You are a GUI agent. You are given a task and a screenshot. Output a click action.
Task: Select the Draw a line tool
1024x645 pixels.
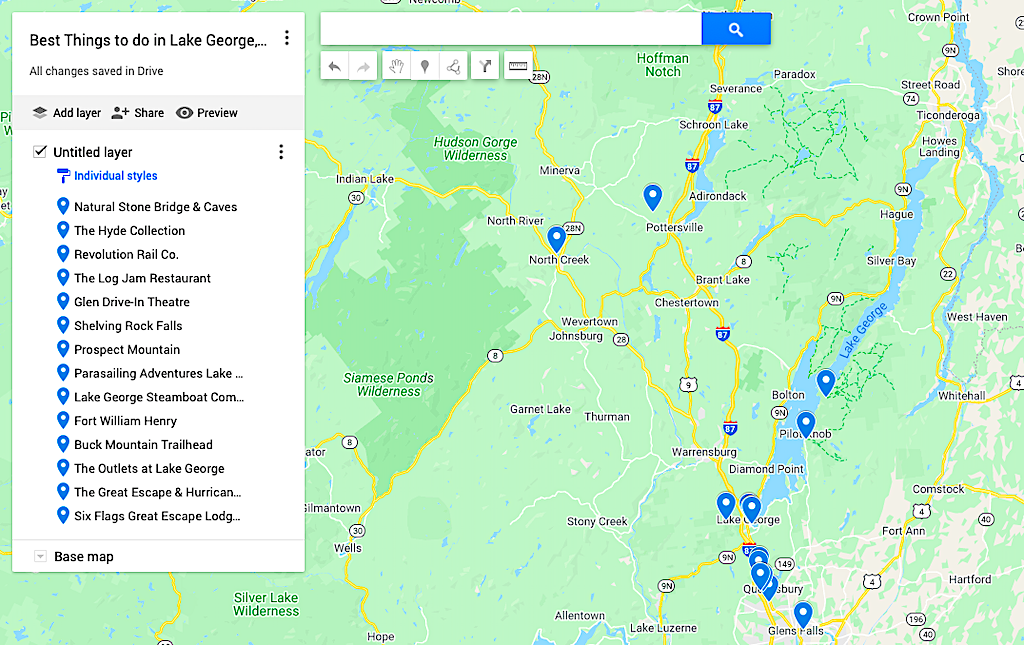pyautogui.click(x=453, y=66)
